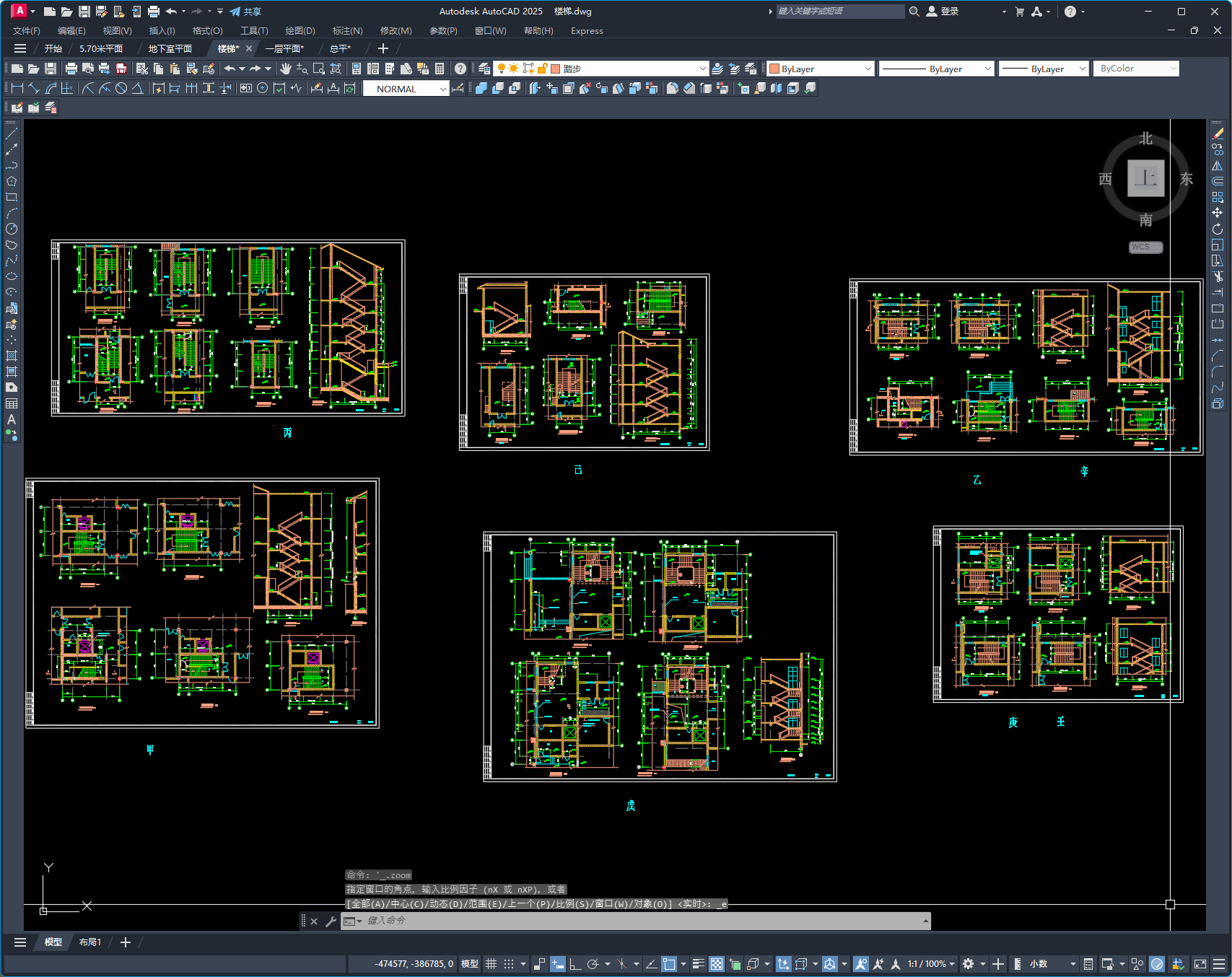Activate the Pan hand tool

coord(286,69)
